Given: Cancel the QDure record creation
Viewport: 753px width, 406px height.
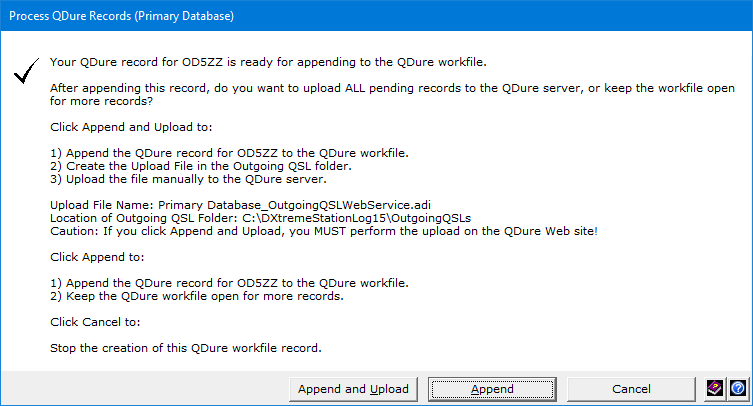Looking at the screenshot, I should click(631, 389).
